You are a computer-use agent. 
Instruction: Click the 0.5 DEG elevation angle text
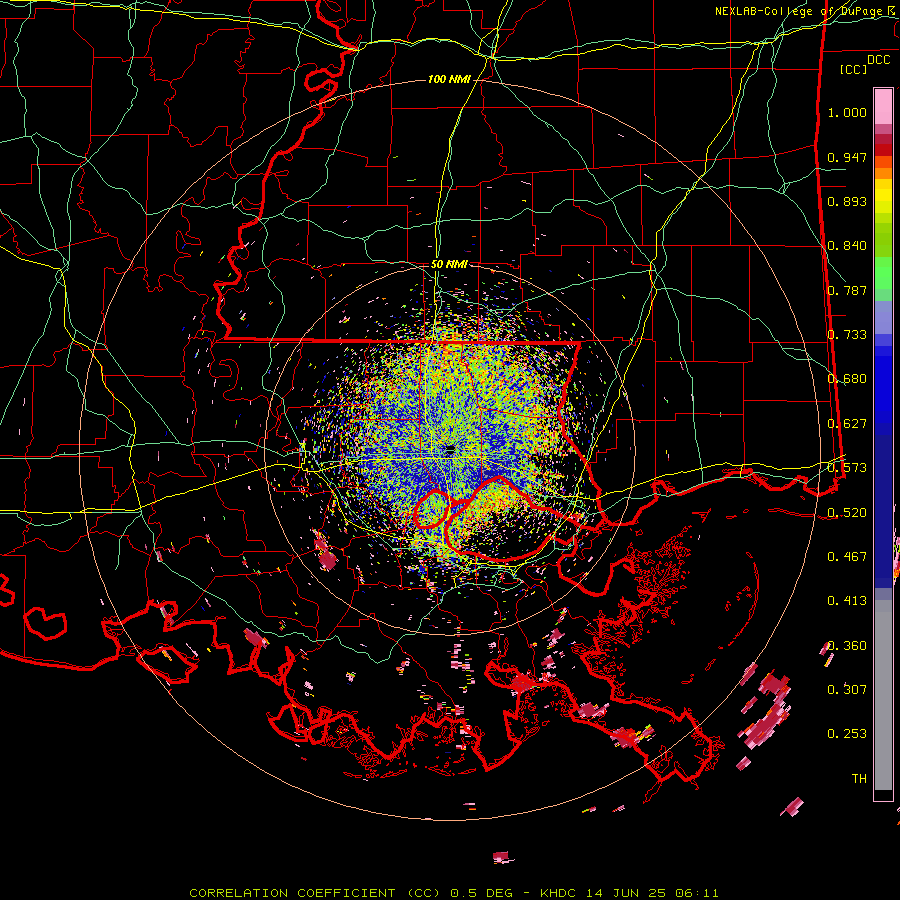[x=481, y=893]
